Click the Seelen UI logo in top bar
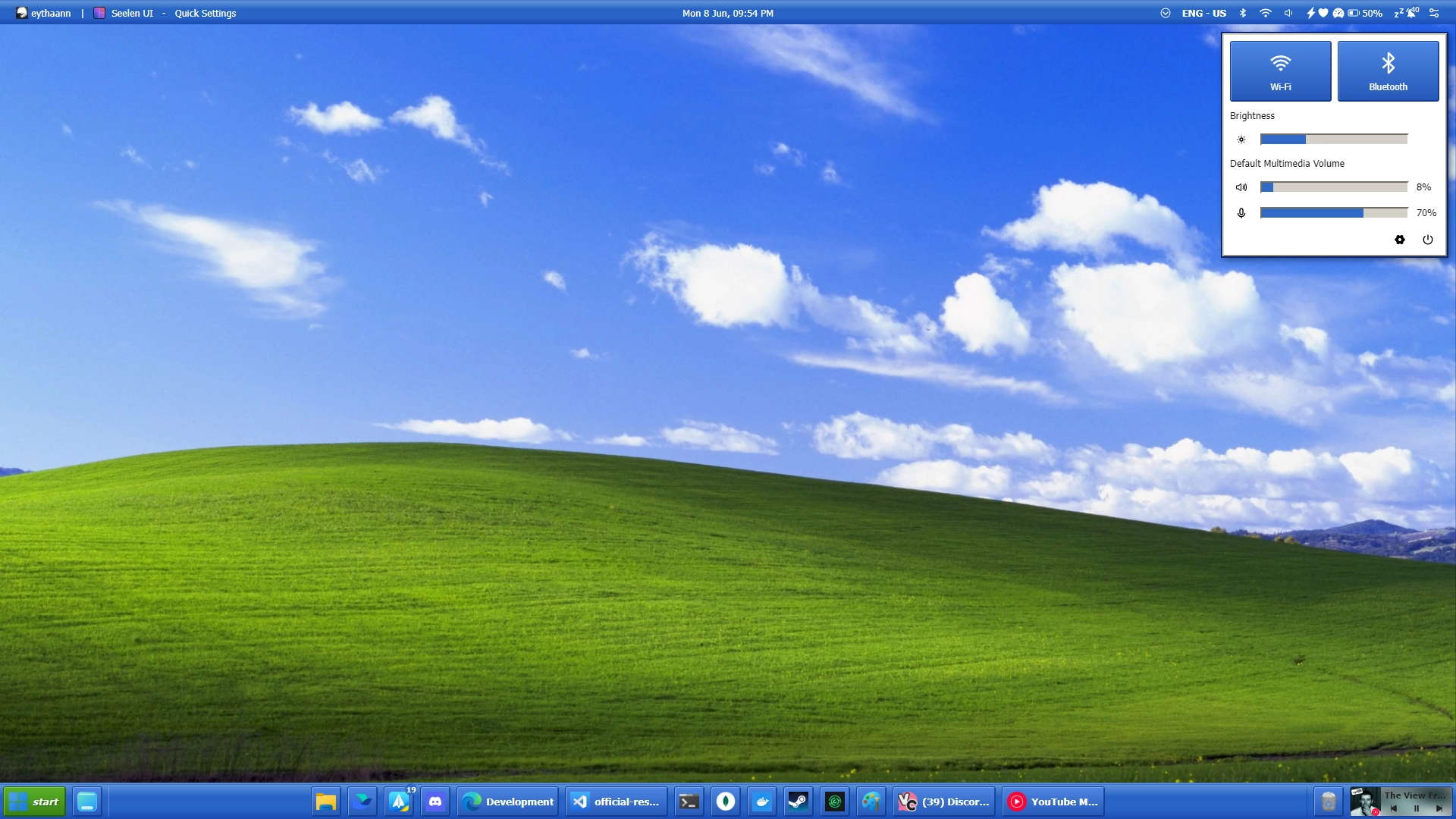1456x819 pixels. pos(99,13)
